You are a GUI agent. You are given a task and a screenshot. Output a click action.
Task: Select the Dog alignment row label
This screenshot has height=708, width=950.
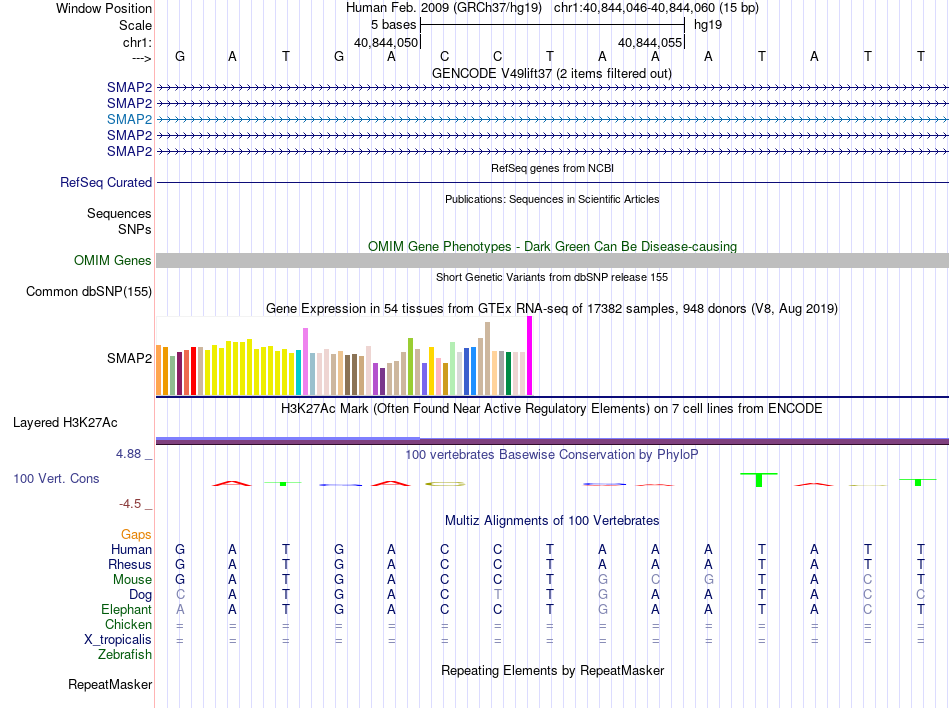[140, 595]
